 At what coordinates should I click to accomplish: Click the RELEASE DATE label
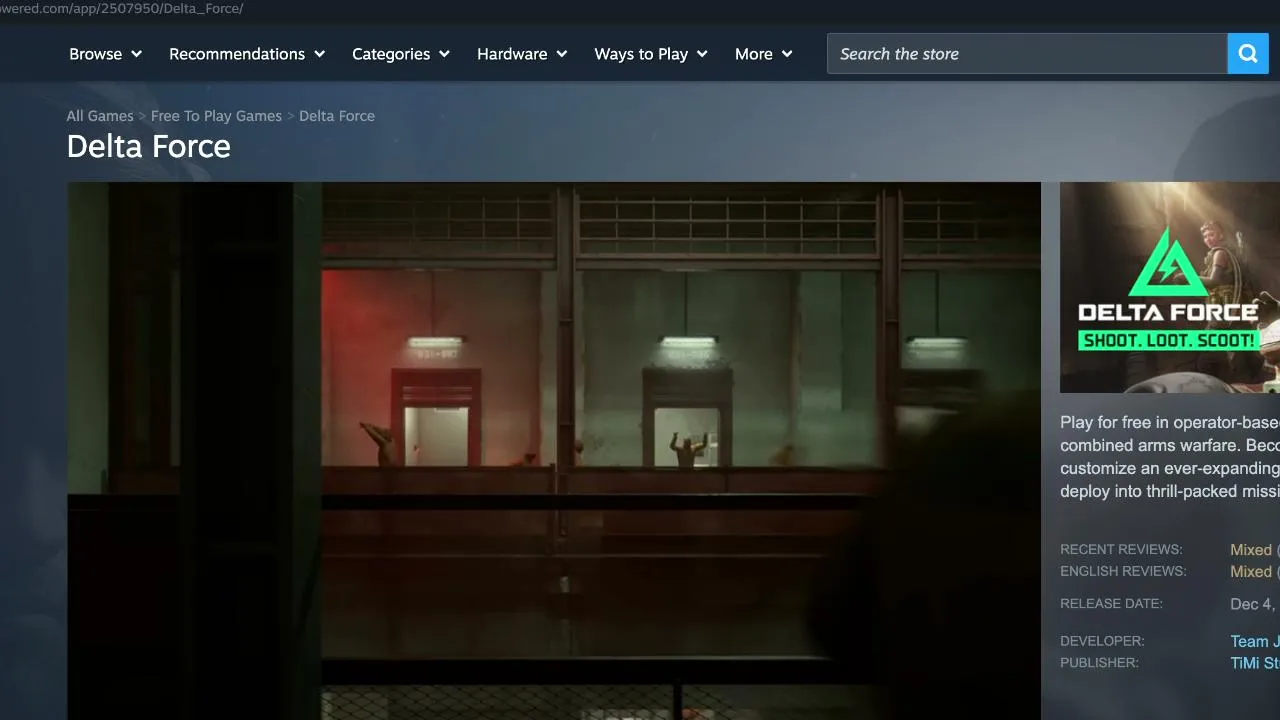click(1111, 604)
